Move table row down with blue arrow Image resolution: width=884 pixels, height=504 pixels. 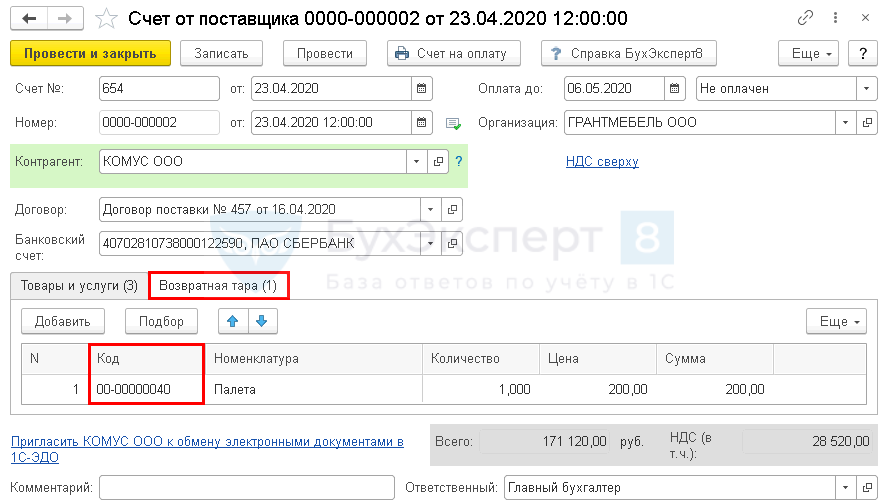tap(261, 321)
